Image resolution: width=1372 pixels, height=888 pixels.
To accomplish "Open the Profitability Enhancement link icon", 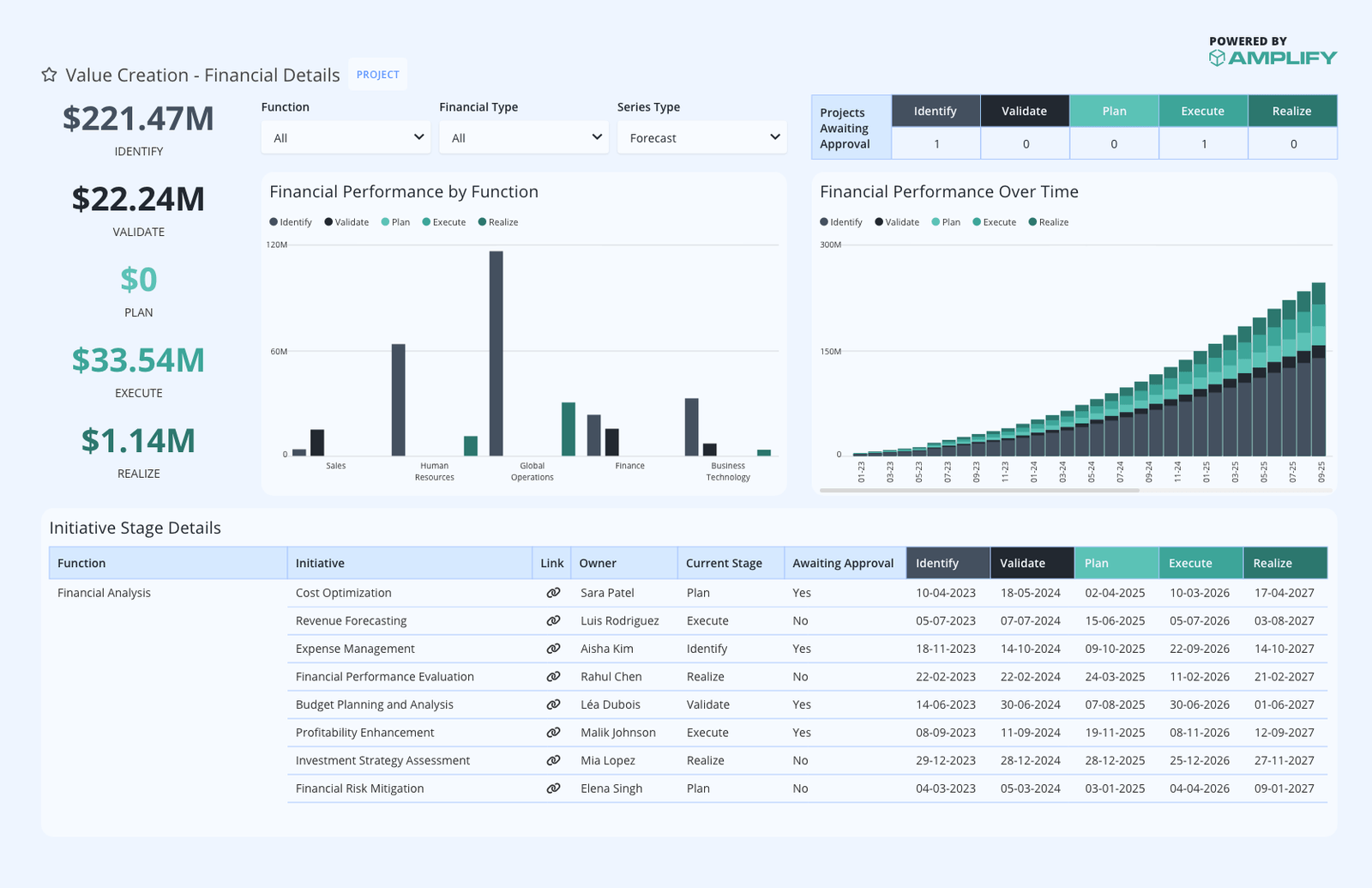I will (x=553, y=733).
